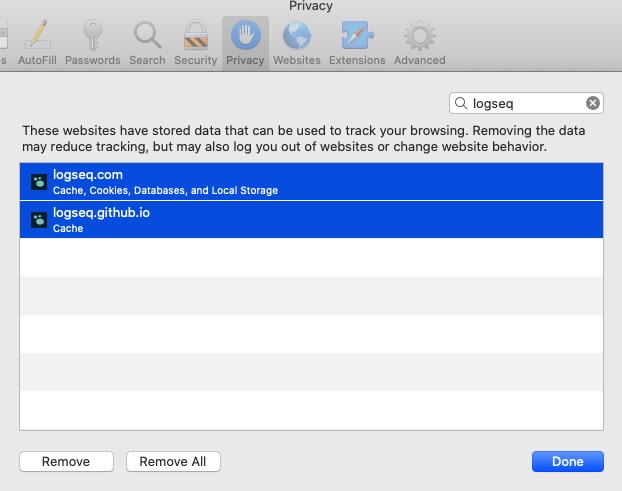Click the Passwords tab label
This screenshot has width=622, height=491.
click(92, 60)
